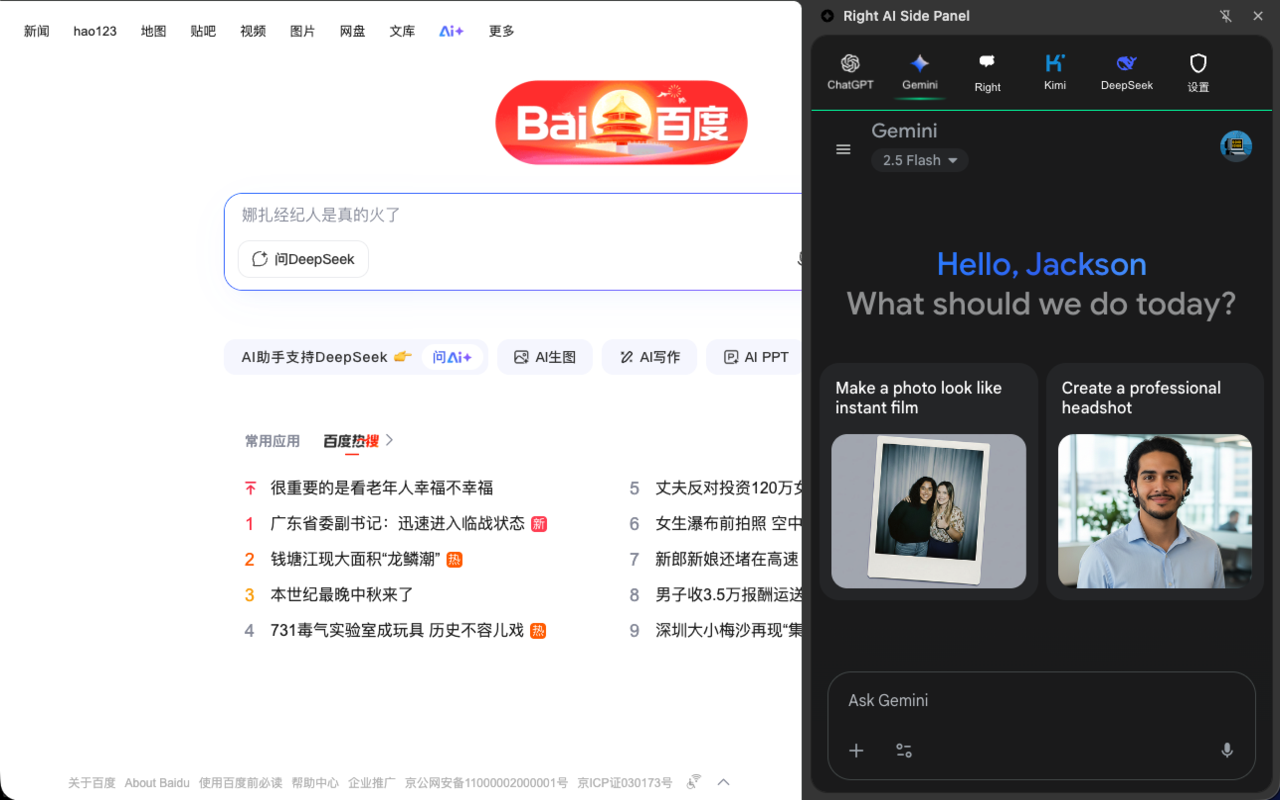
Task: Close the Right AI Side Panel
Action: [x=1258, y=16]
